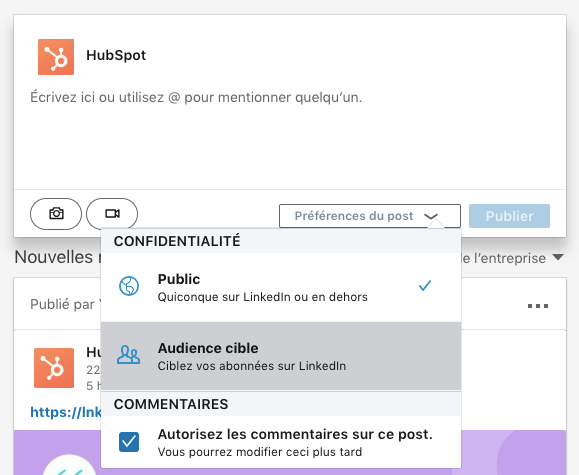579x475 pixels.
Task: Open the Préférences du post dropdown
Action: [370, 216]
